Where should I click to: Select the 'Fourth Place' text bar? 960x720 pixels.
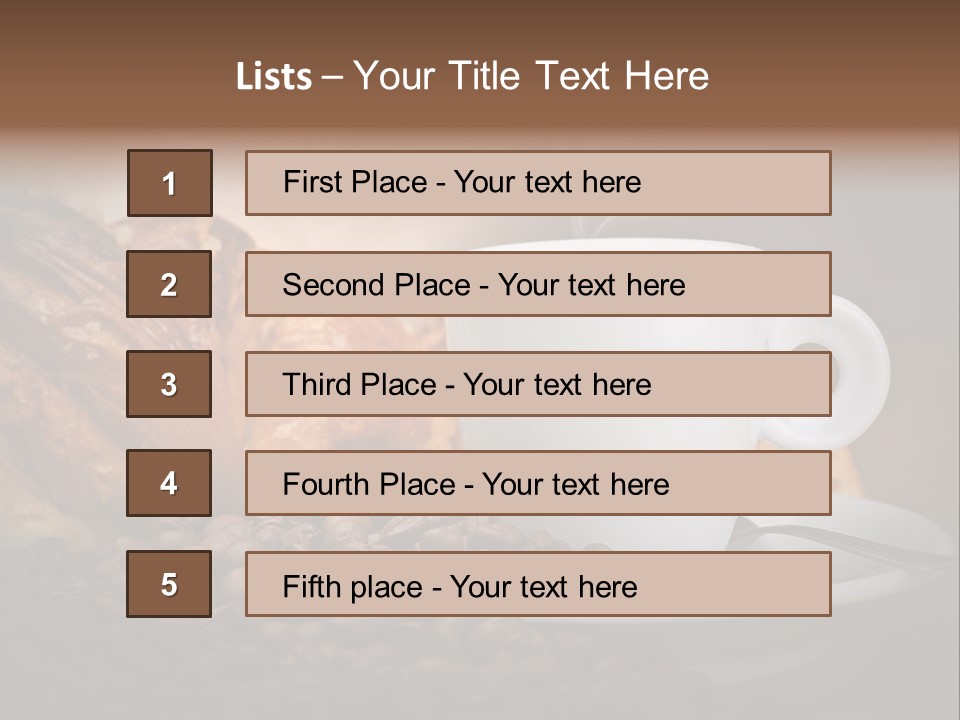[538, 483]
